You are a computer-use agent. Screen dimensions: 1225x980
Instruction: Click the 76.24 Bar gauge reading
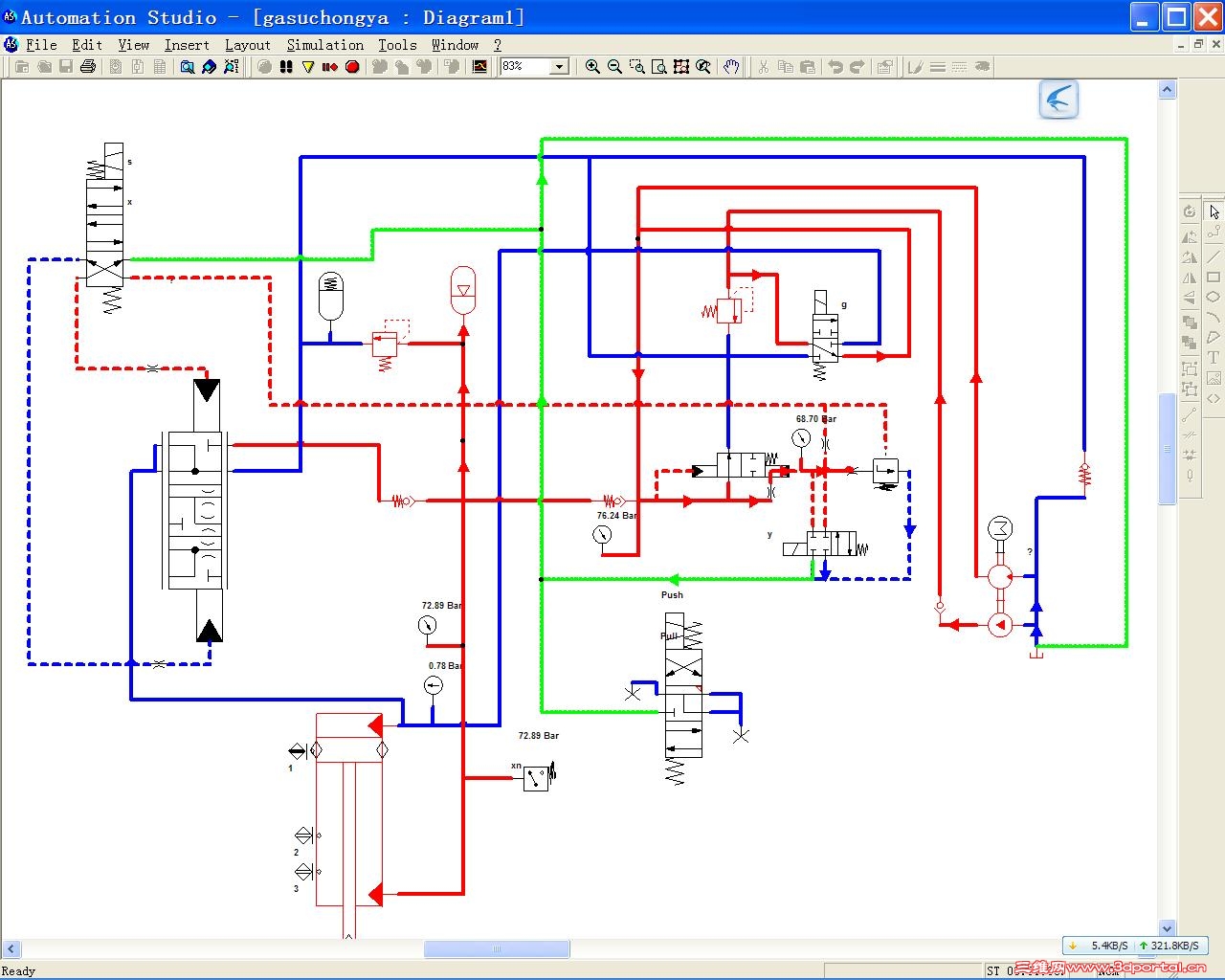[x=617, y=515]
